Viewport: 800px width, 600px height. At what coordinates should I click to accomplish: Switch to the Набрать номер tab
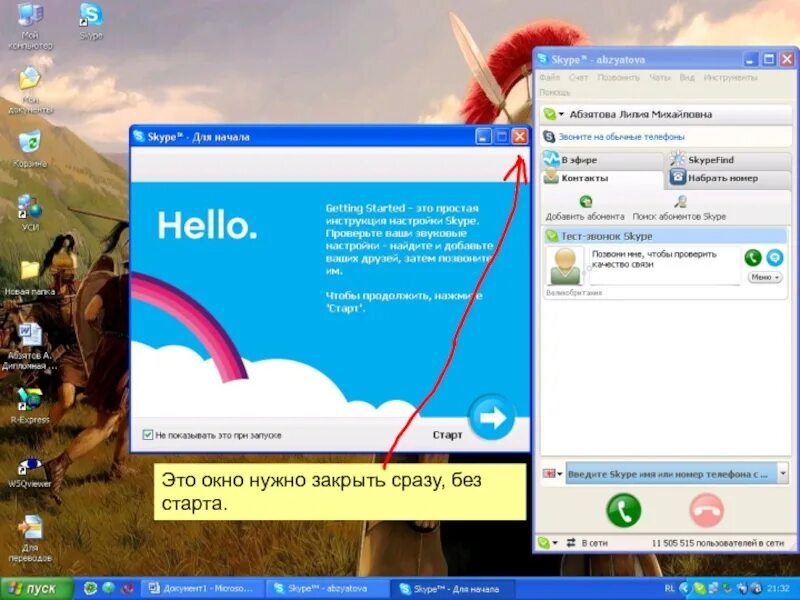(x=730, y=178)
